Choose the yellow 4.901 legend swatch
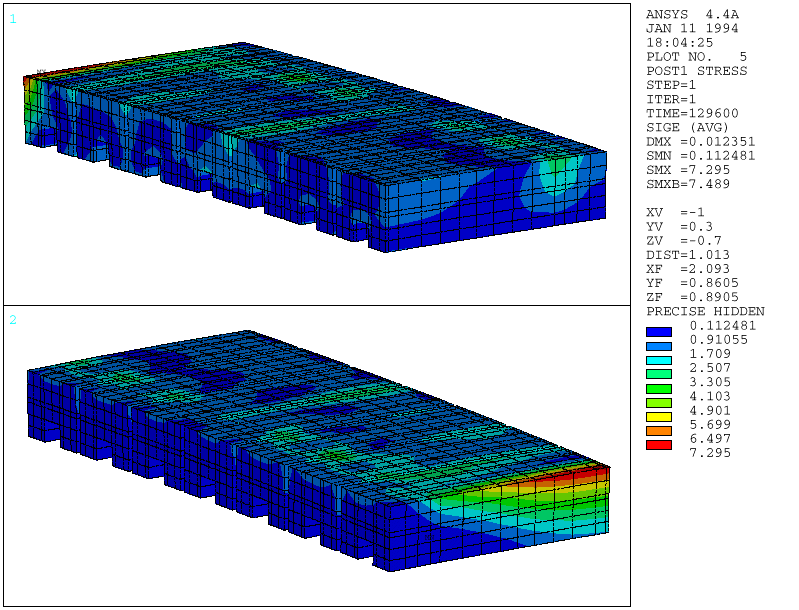 [659, 416]
